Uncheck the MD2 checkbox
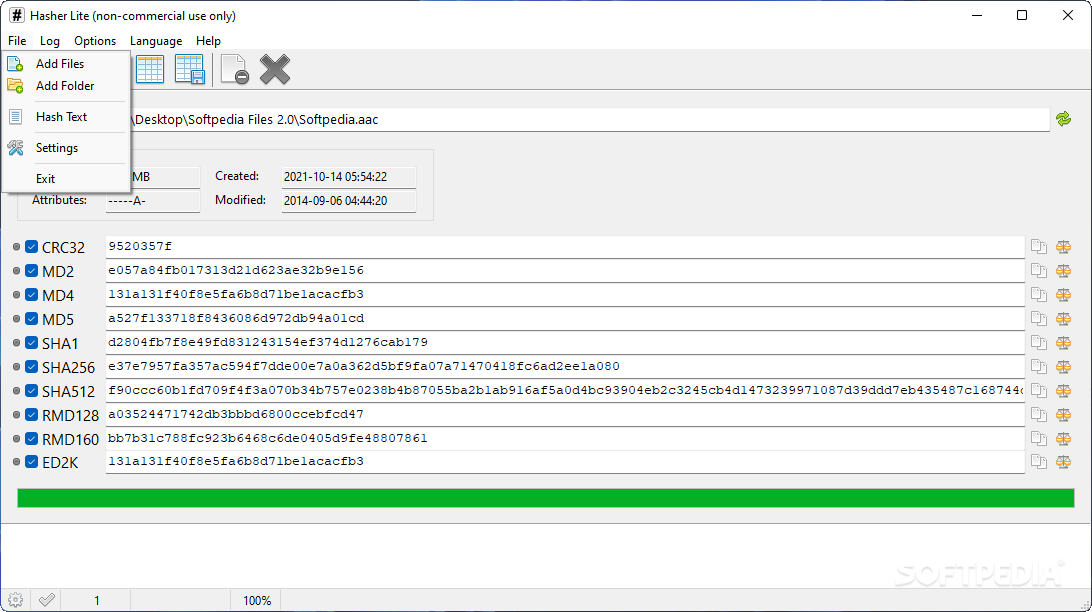The width and height of the screenshot is (1092, 612). (x=31, y=271)
